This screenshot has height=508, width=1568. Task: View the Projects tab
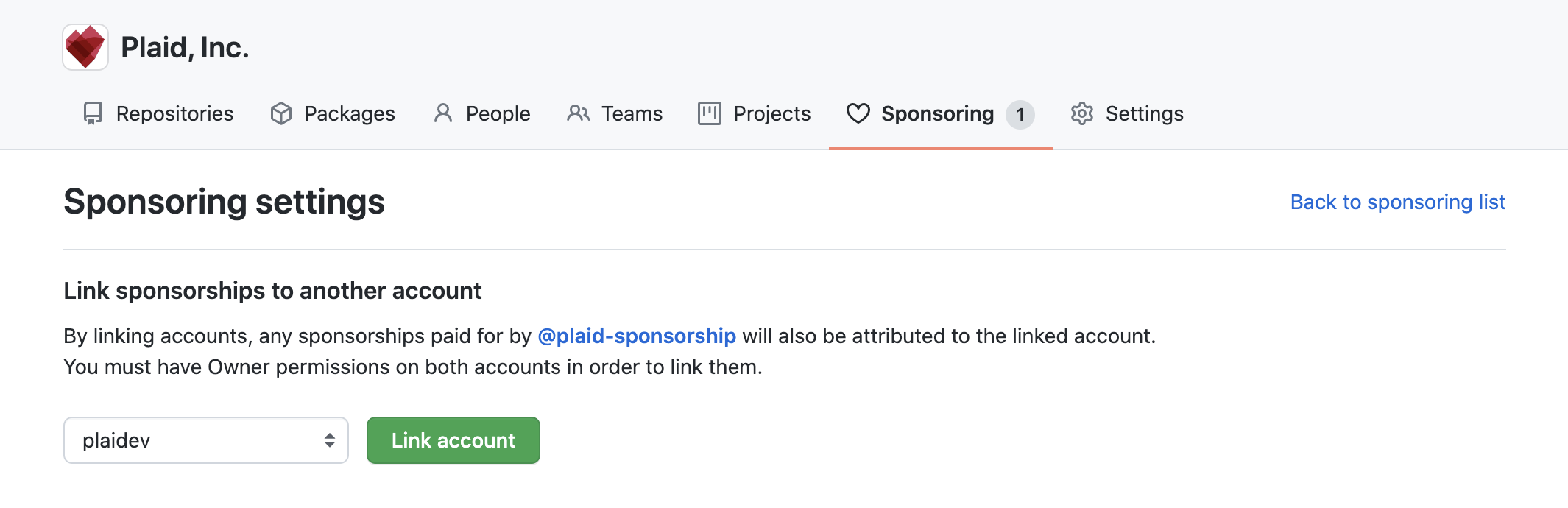pos(771,113)
